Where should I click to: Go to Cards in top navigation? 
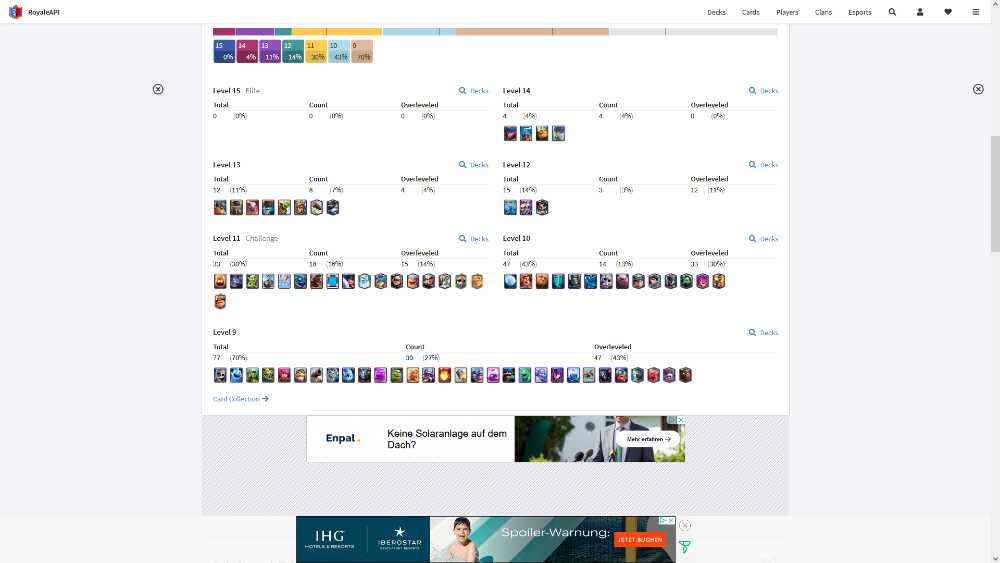click(x=751, y=12)
